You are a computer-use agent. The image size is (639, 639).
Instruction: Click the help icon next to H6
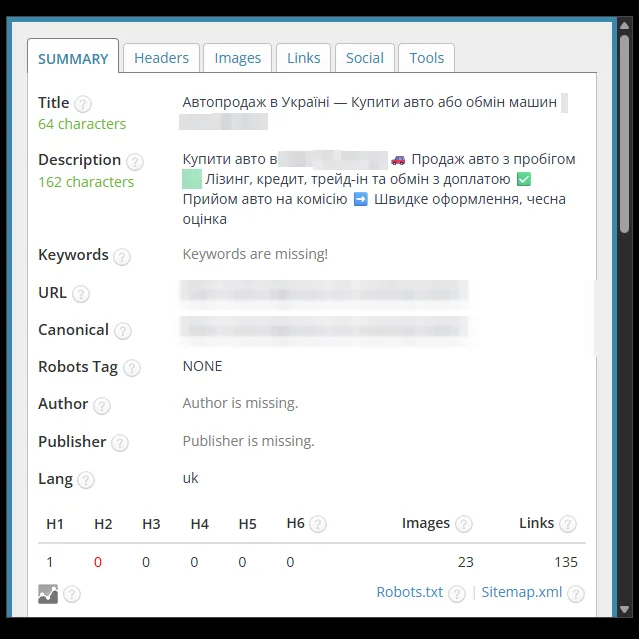pyautogui.click(x=317, y=524)
